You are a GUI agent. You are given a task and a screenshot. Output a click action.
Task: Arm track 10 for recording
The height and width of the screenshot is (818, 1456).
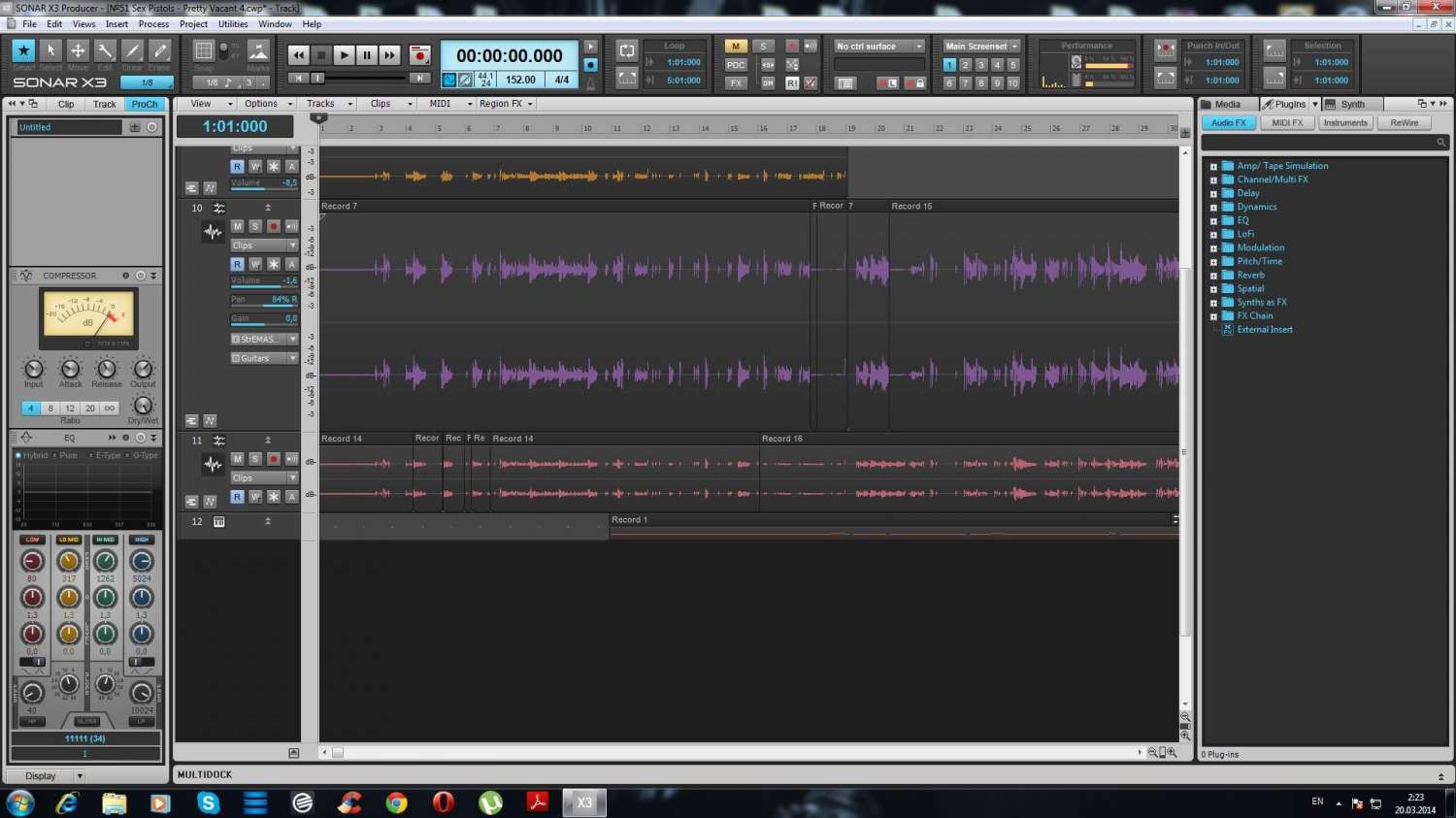(274, 226)
